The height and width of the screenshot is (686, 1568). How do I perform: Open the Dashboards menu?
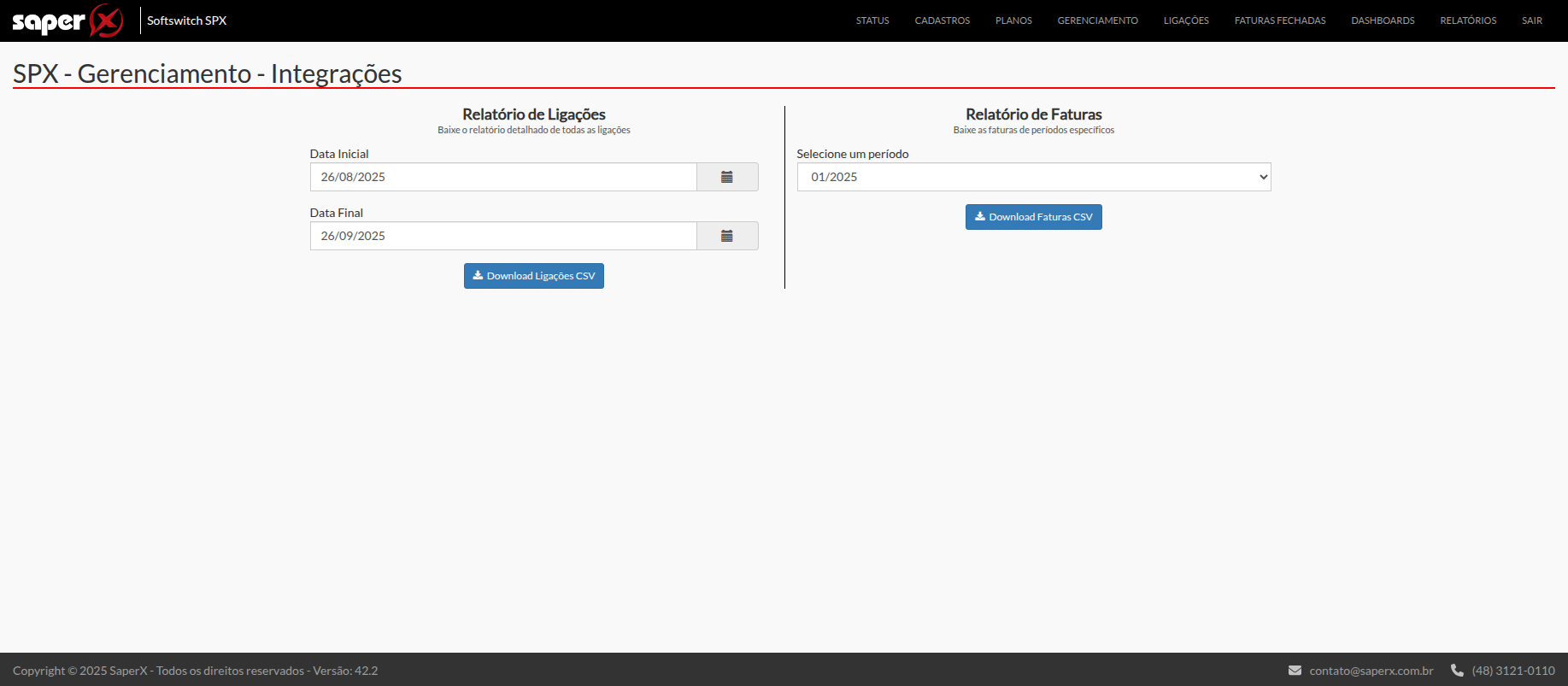click(1383, 21)
